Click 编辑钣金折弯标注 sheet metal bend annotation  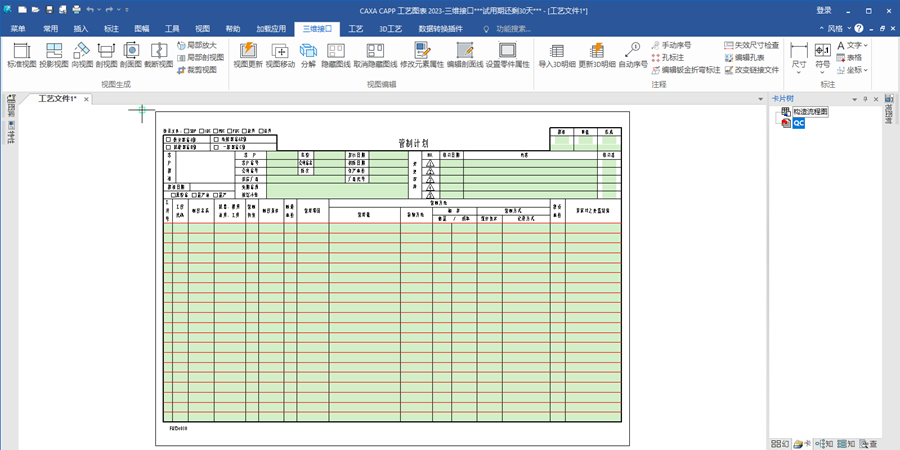coord(686,70)
